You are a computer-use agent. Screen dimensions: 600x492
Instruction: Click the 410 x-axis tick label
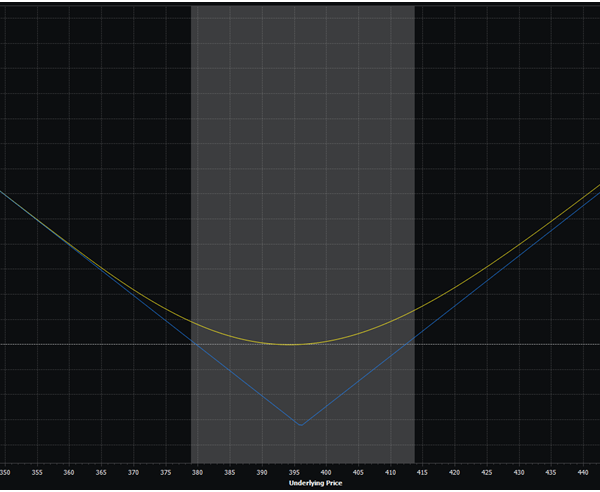point(390,471)
